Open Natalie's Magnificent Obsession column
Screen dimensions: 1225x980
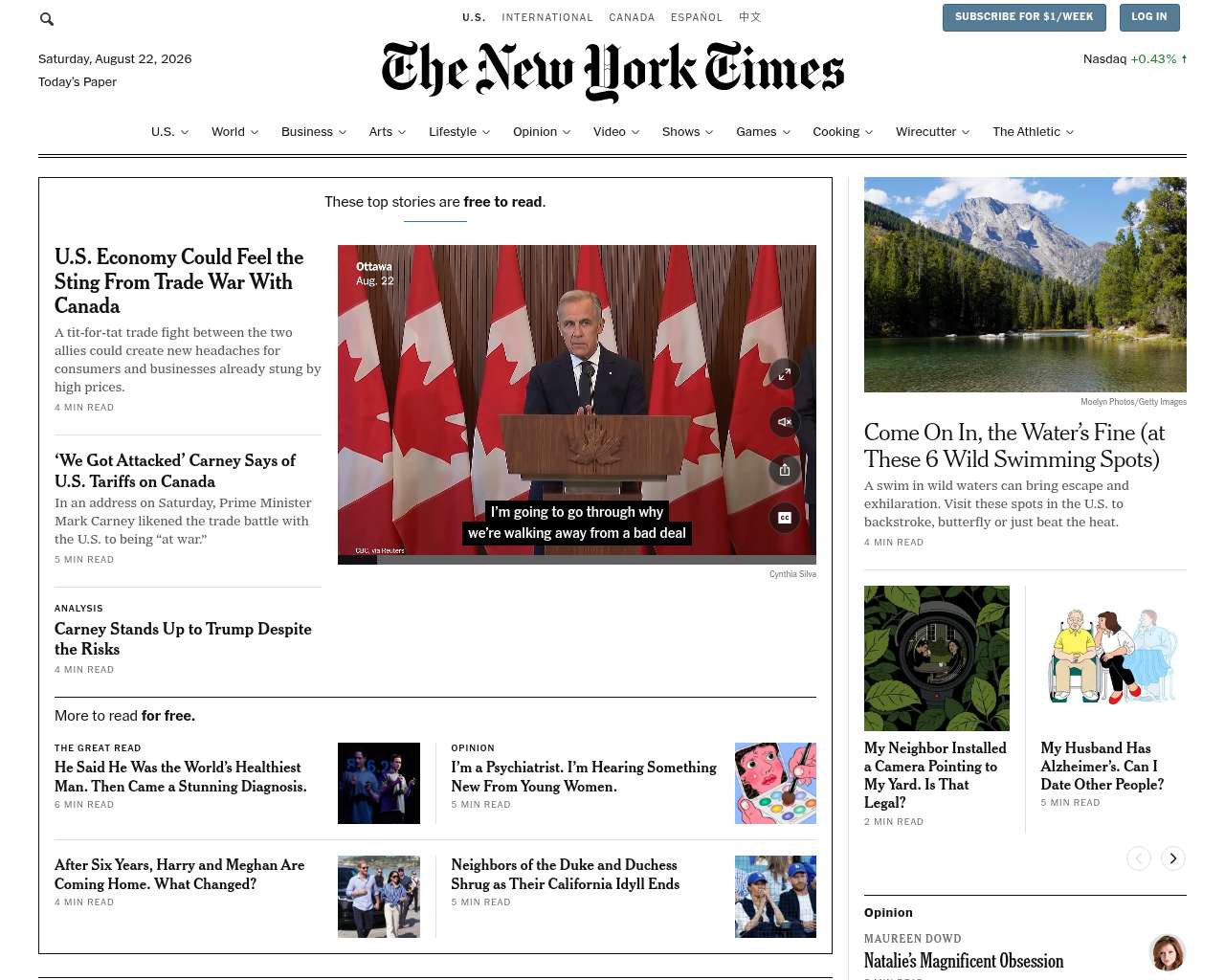(x=964, y=961)
